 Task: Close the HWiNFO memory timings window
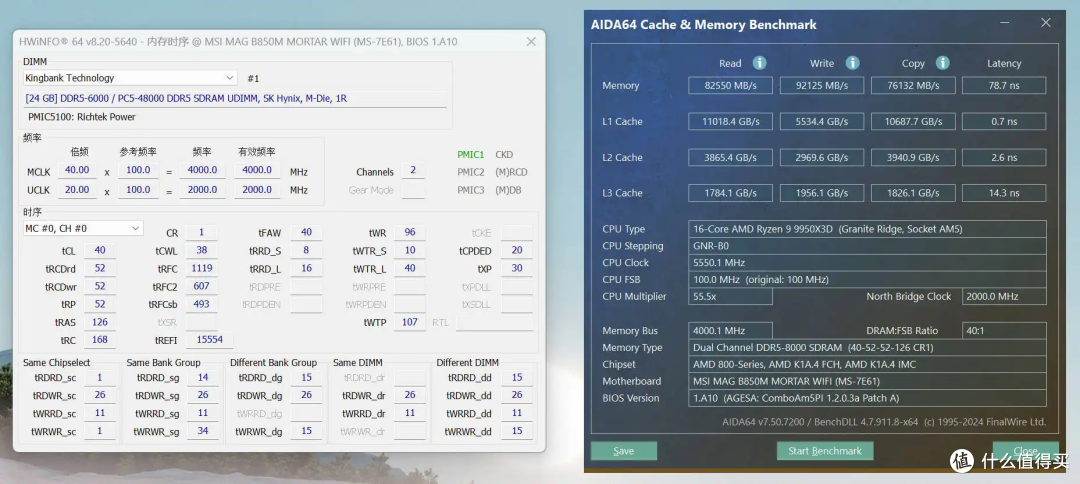[x=531, y=41]
